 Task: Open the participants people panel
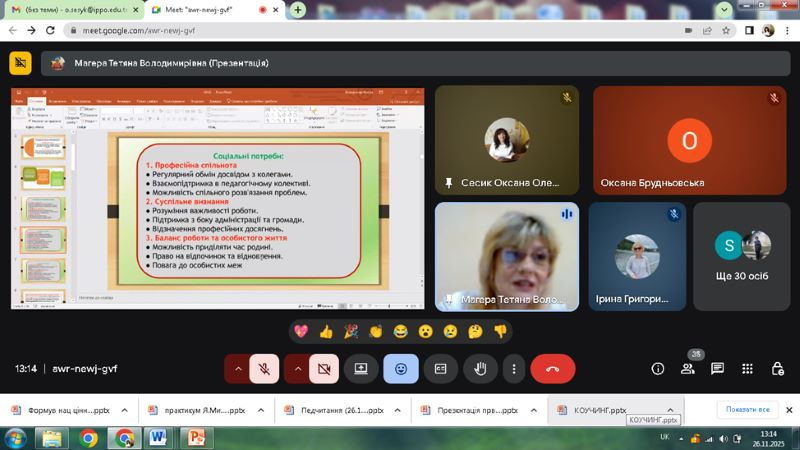click(688, 369)
